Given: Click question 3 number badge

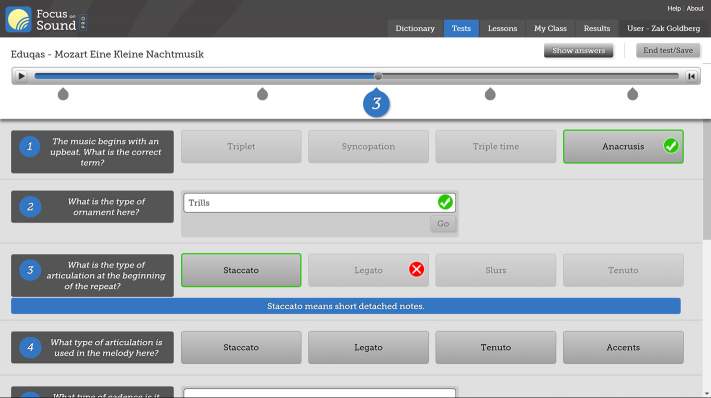Looking at the screenshot, I should (x=30, y=270).
